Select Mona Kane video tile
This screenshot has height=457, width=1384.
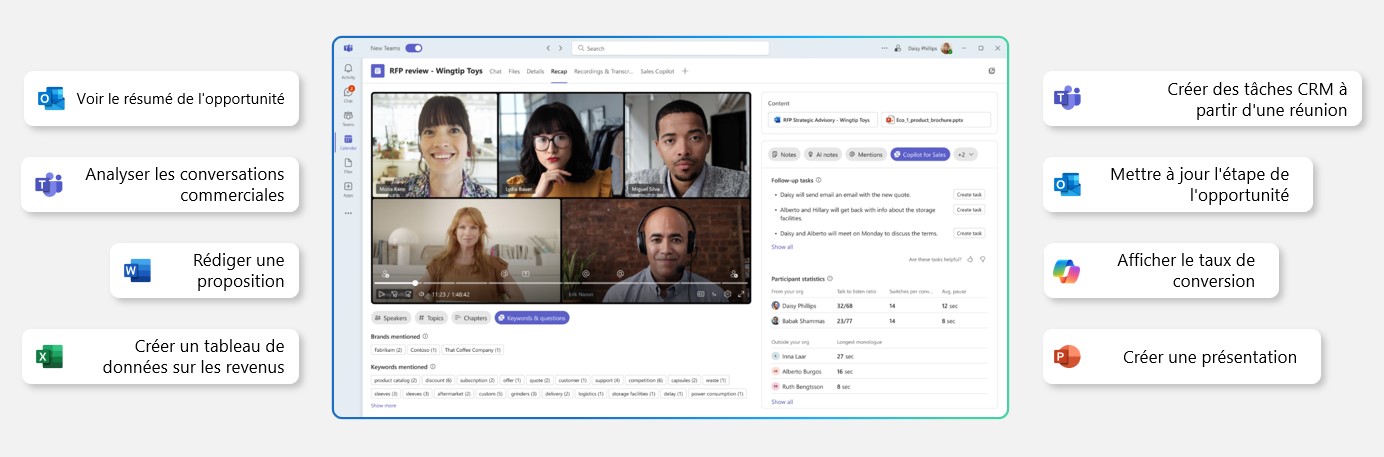pos(434,145)
